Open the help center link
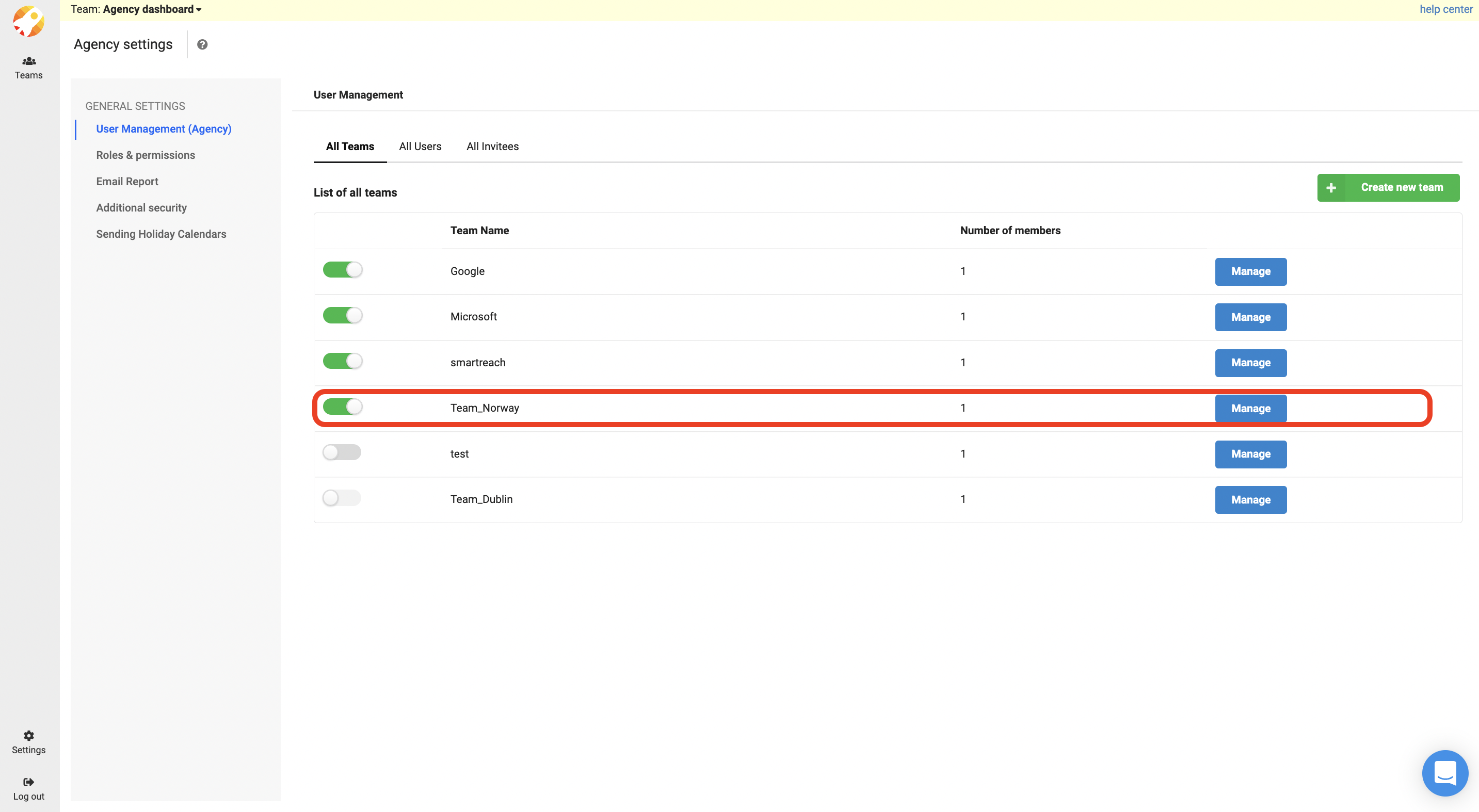Screen dimensions: 1479x812 (1445, 9)
